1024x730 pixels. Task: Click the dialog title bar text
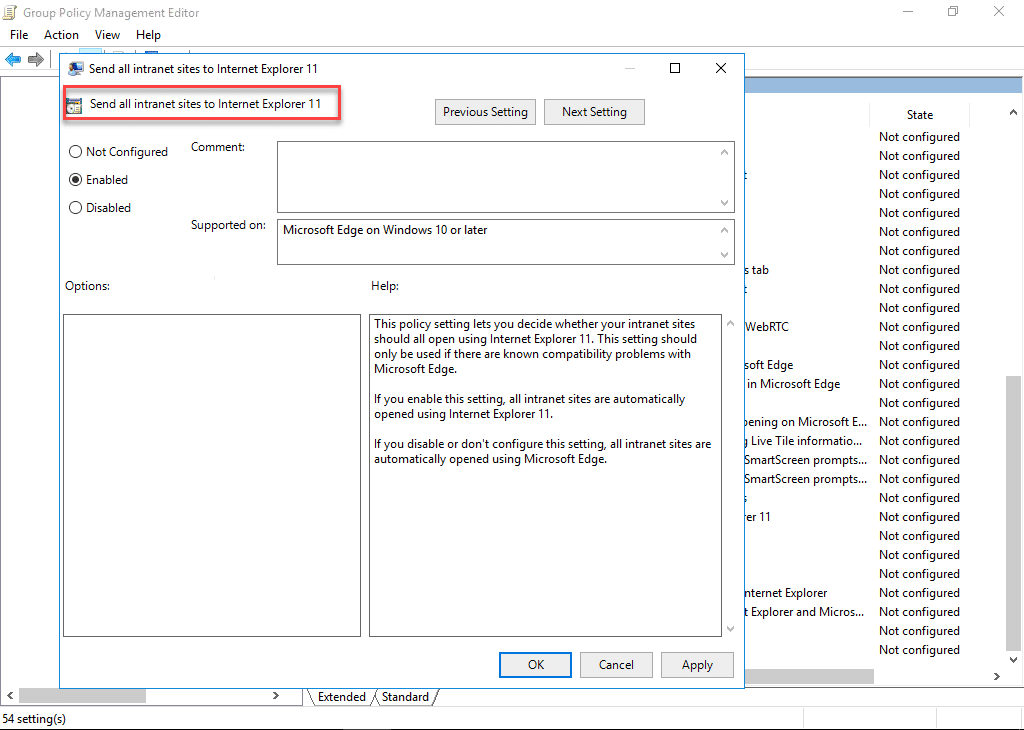pos(203,69)
